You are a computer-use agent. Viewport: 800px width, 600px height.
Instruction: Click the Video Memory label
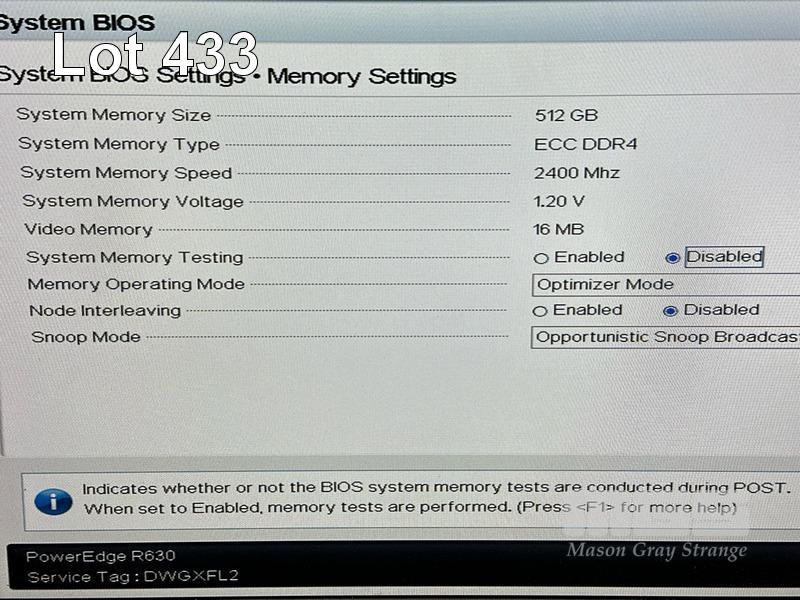88,230
